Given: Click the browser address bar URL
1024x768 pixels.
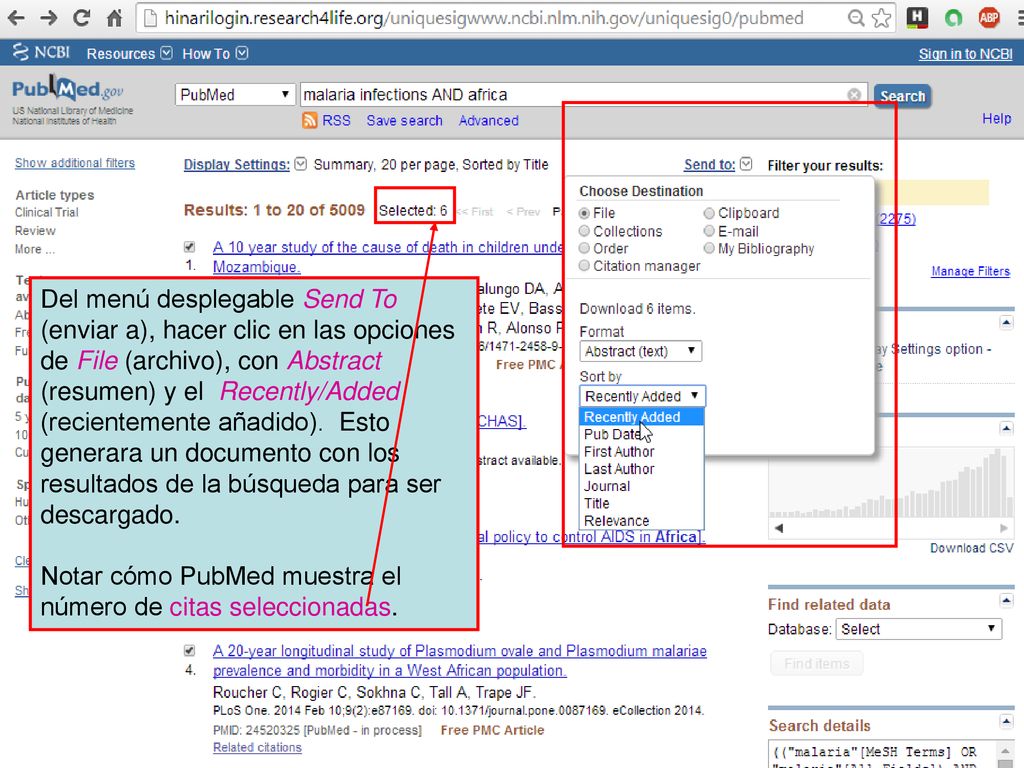Looking at the screenshot, I should point(484,18).
